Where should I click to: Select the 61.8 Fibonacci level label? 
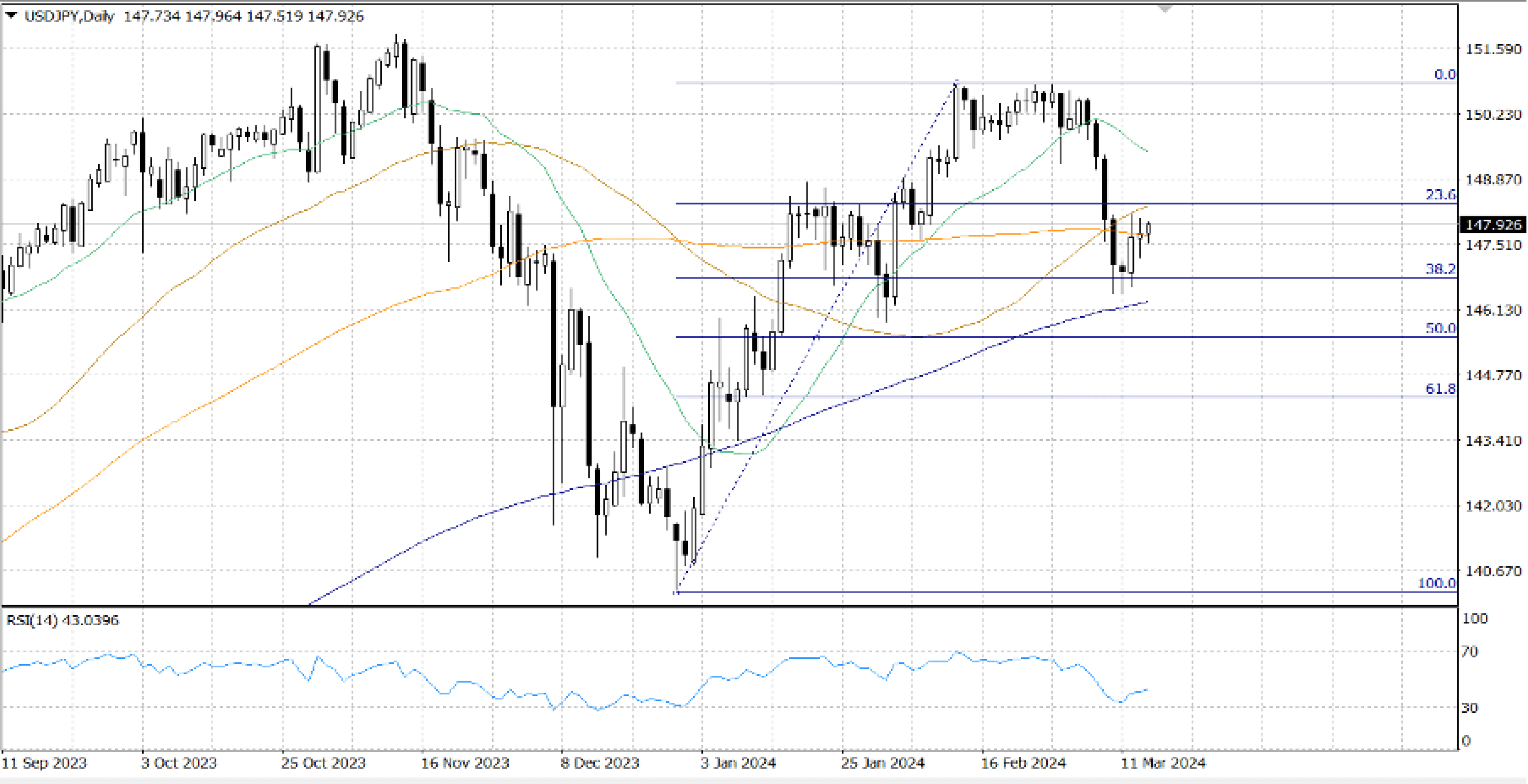(x=1440, y=388)
